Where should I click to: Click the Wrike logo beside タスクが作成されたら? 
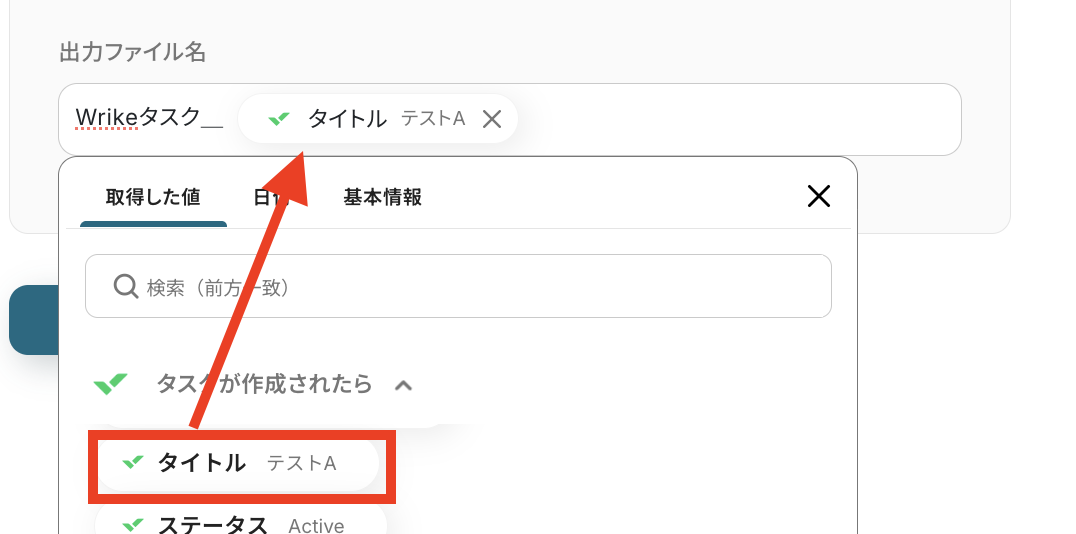click(x=110, y=384)
